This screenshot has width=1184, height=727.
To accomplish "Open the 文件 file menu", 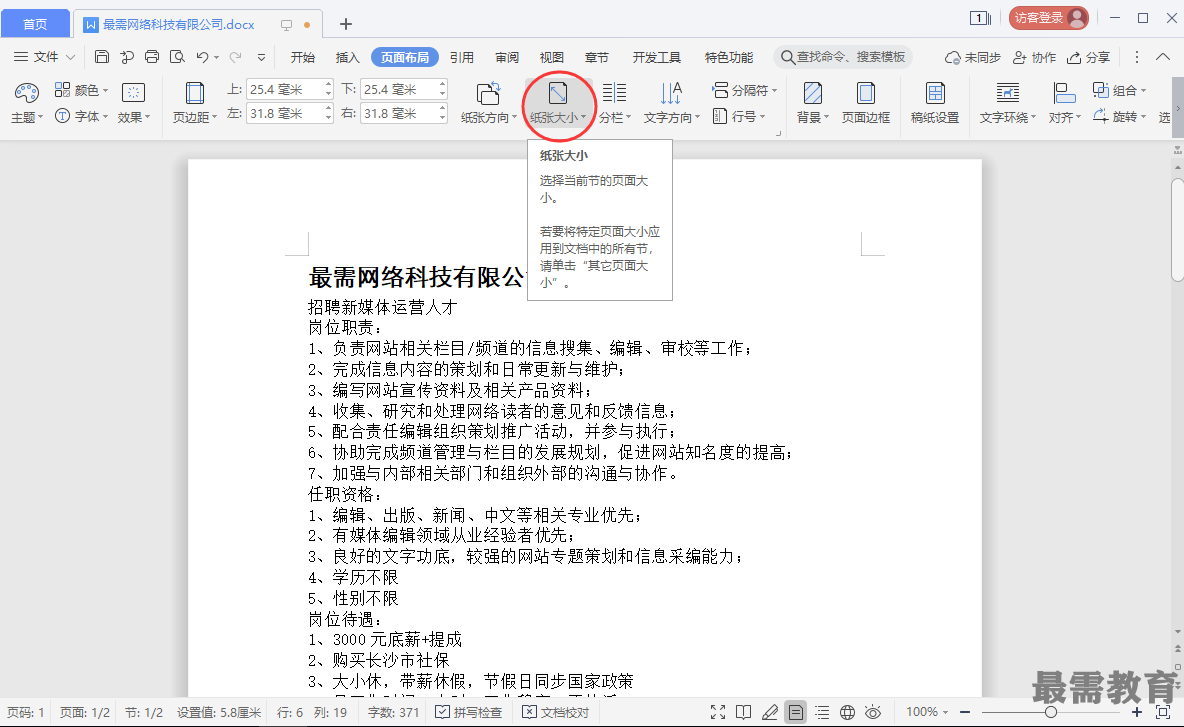I will pos(45,57).
